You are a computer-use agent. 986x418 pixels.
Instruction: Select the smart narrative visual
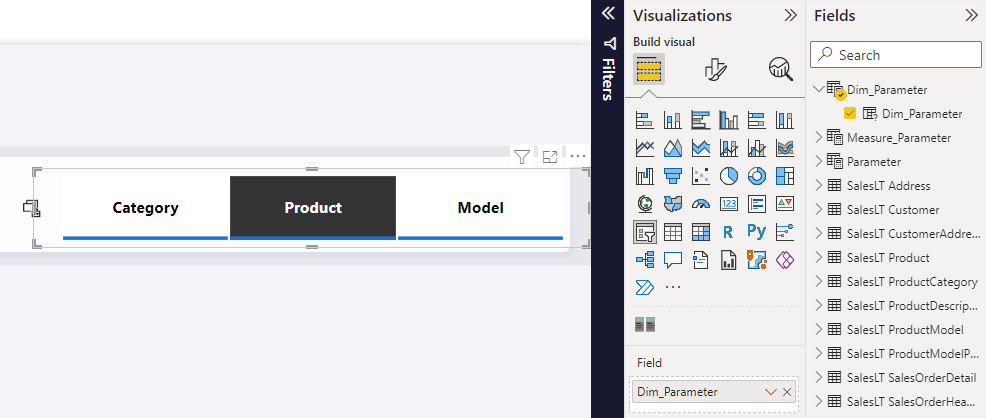(701, 260)
